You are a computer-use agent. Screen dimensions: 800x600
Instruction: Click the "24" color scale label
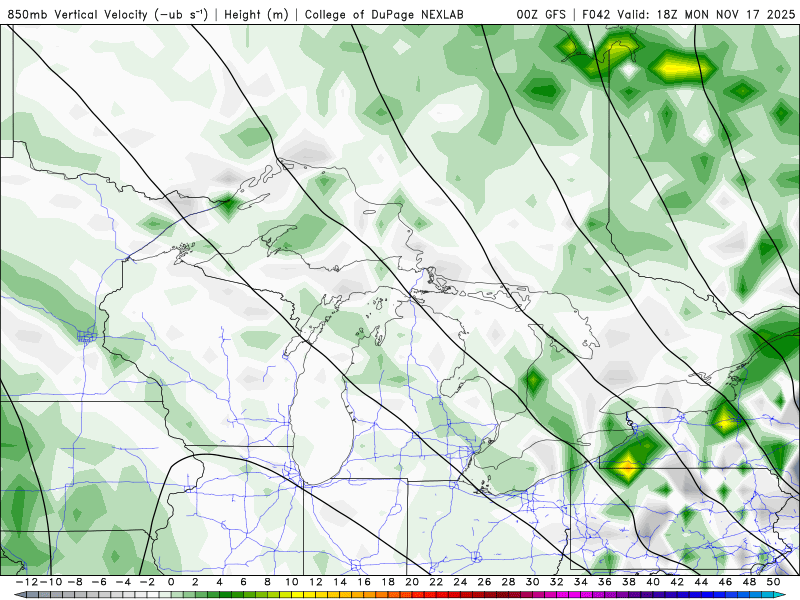click(460, 582)
